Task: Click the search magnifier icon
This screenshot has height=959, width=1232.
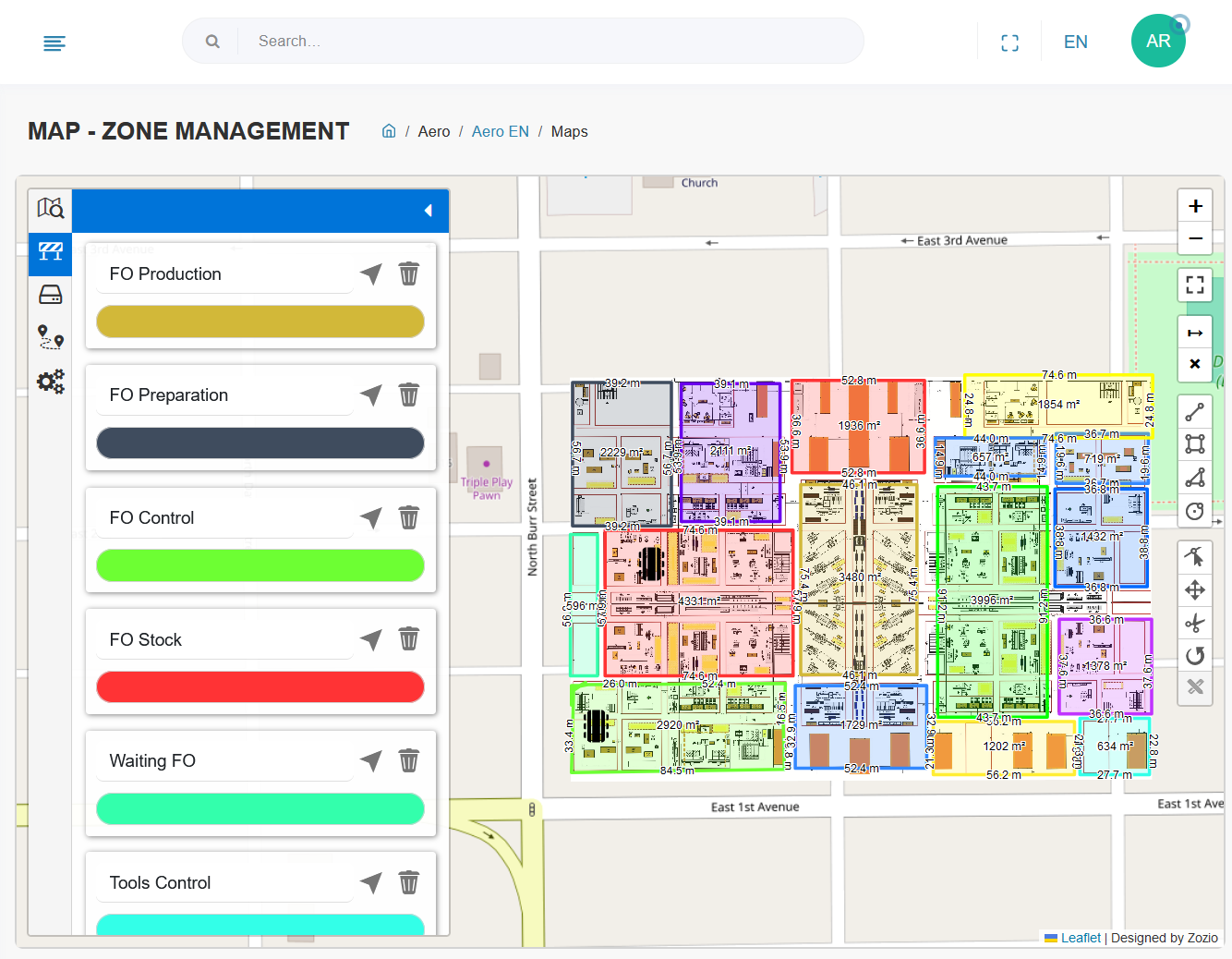Action: 212,42
